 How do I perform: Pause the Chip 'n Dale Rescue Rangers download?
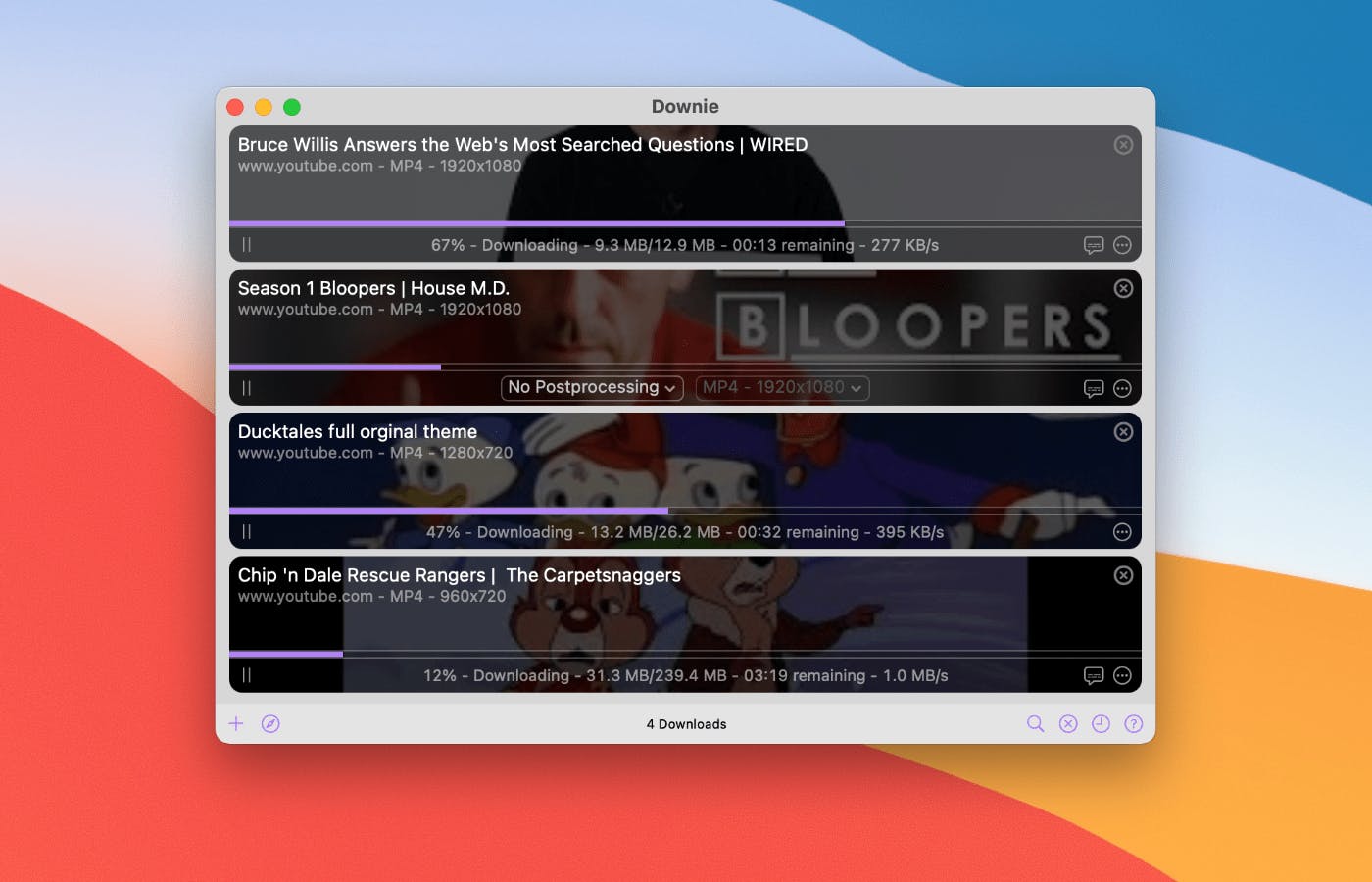tap(246, 675)
